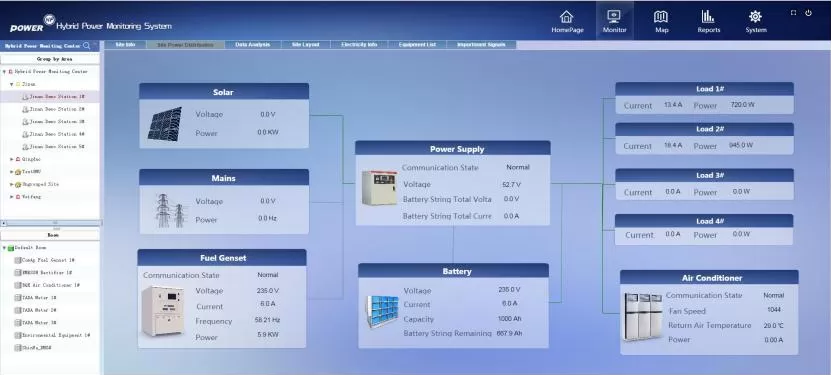Select Jinan Demo Station 2# in tree
Viewport: 832px width, 376px height.
(53, 109)
